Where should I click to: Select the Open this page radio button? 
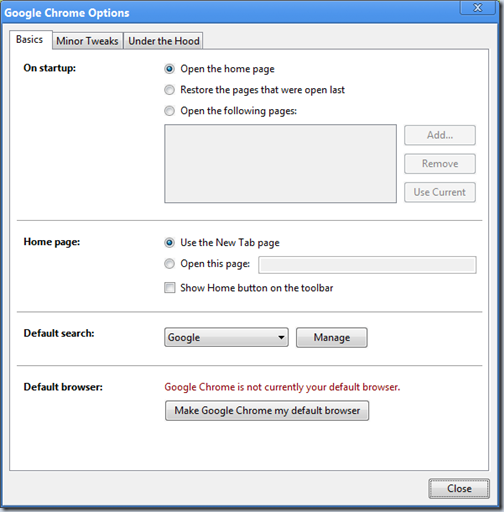coord(169,264)
